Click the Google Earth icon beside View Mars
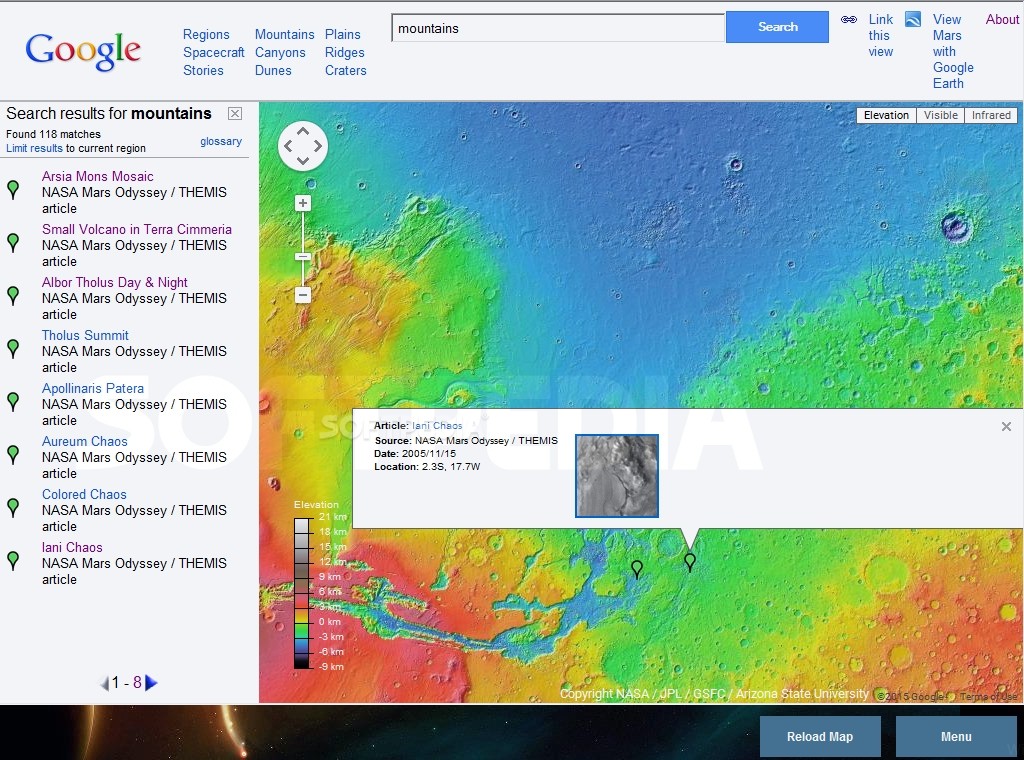Viewport: 1024px width, 760px height. [913, 19]
